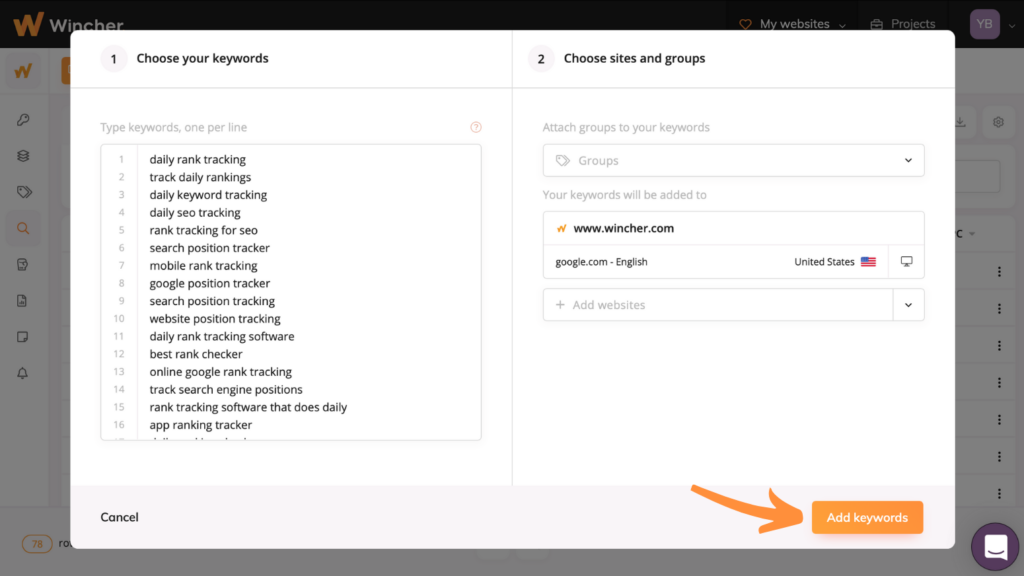The height and width of the screenshot is (576, 1024).
Task: Click keyword line "daily rank tracking software"
Action: (222, 336)
